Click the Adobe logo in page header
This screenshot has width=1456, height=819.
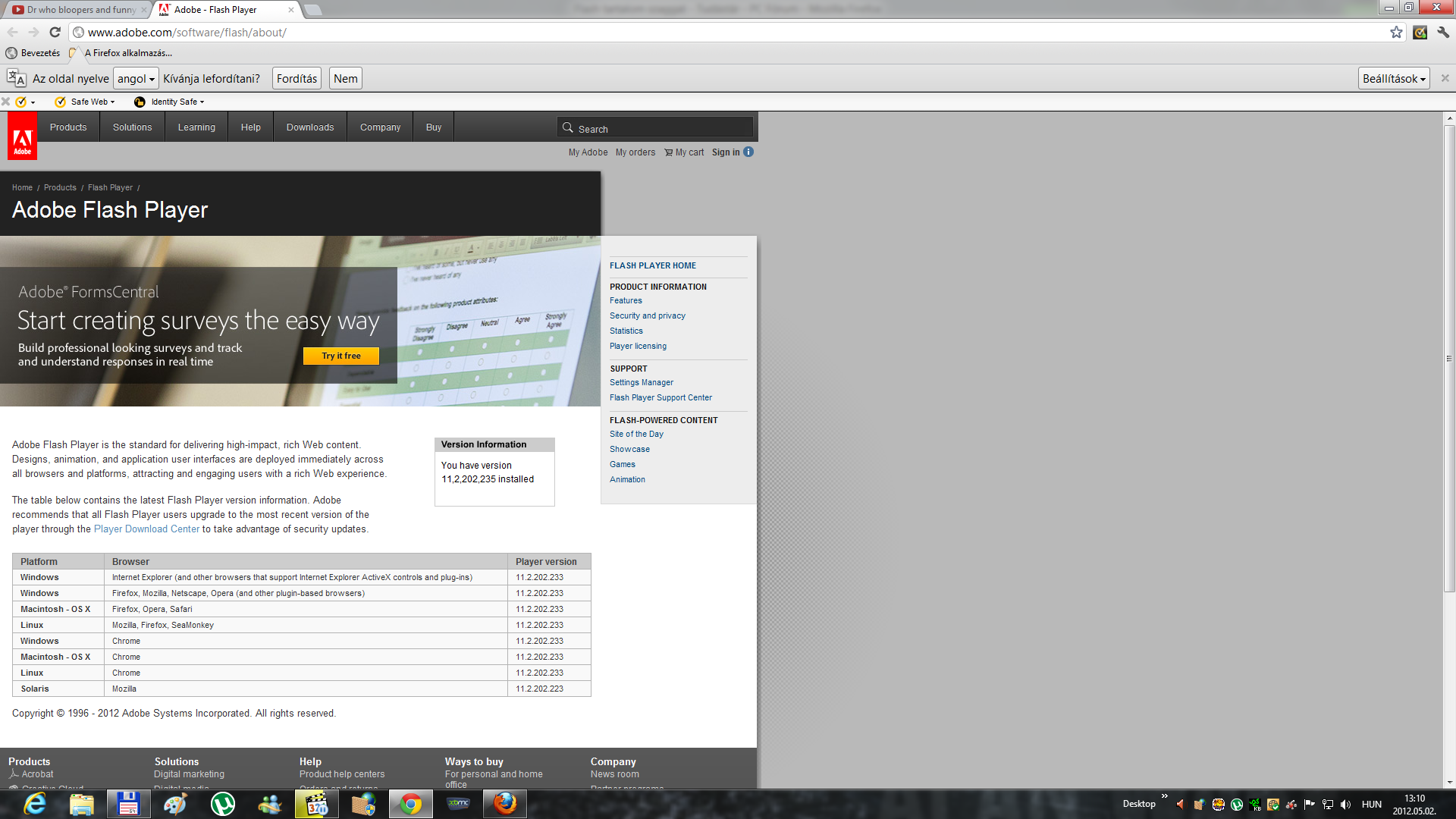click(x=22, y=136)
